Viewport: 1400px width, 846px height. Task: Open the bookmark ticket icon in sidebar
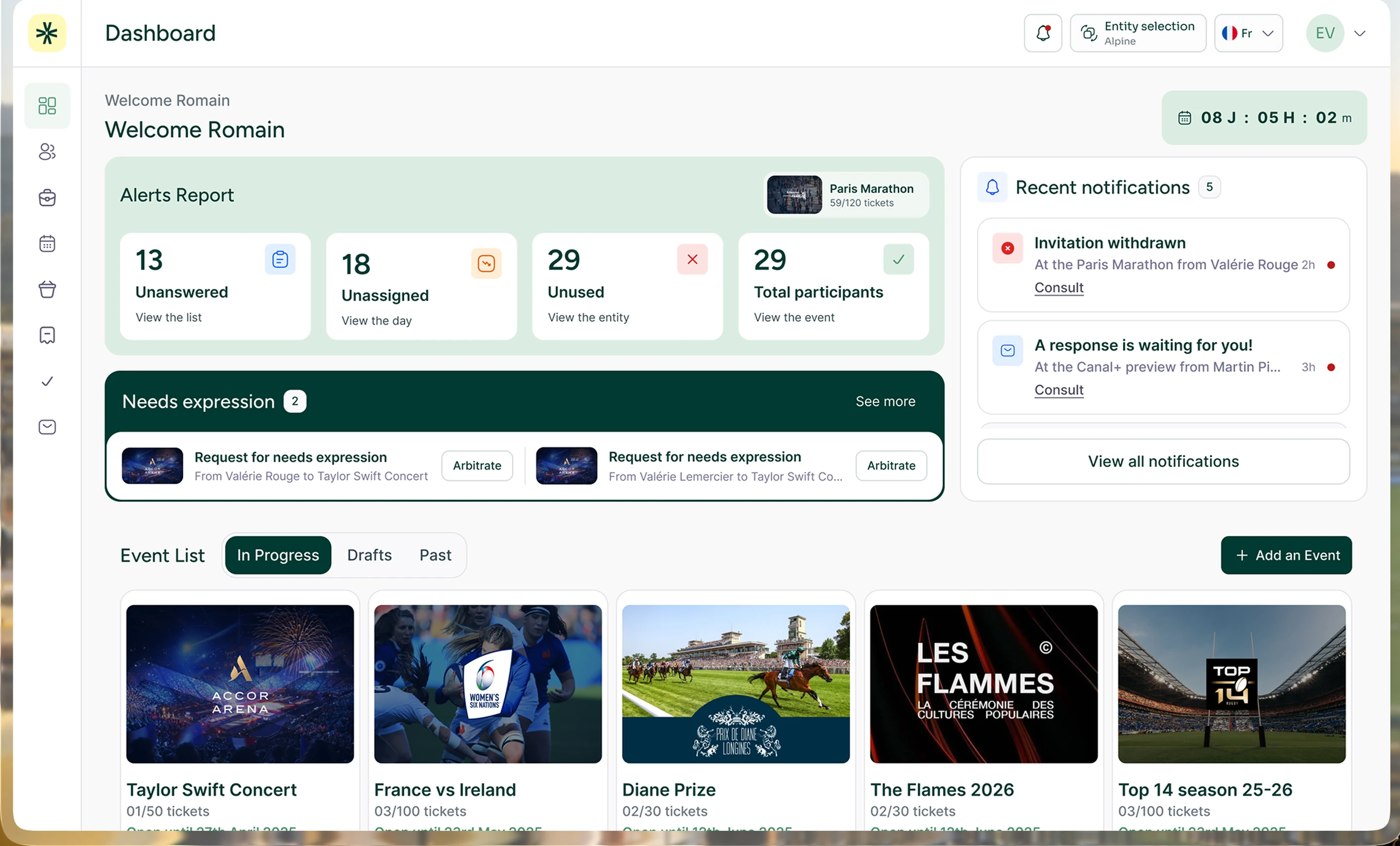[x=47, y=336]
